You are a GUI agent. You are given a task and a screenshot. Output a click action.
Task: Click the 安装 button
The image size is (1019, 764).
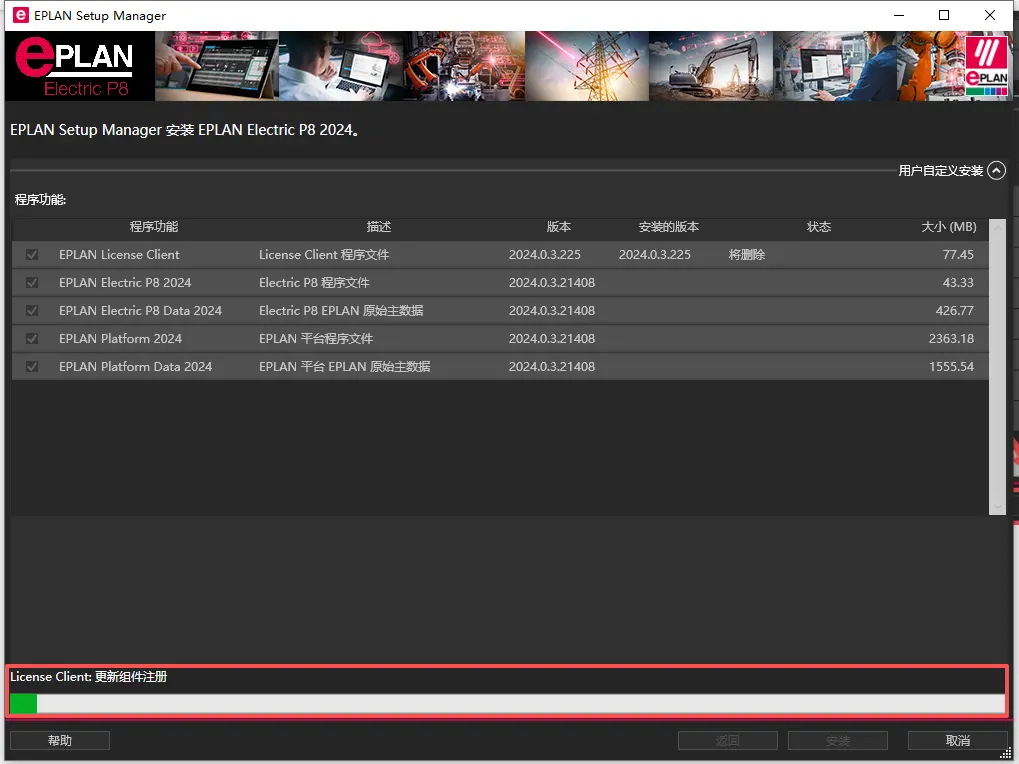pos(838,741)
